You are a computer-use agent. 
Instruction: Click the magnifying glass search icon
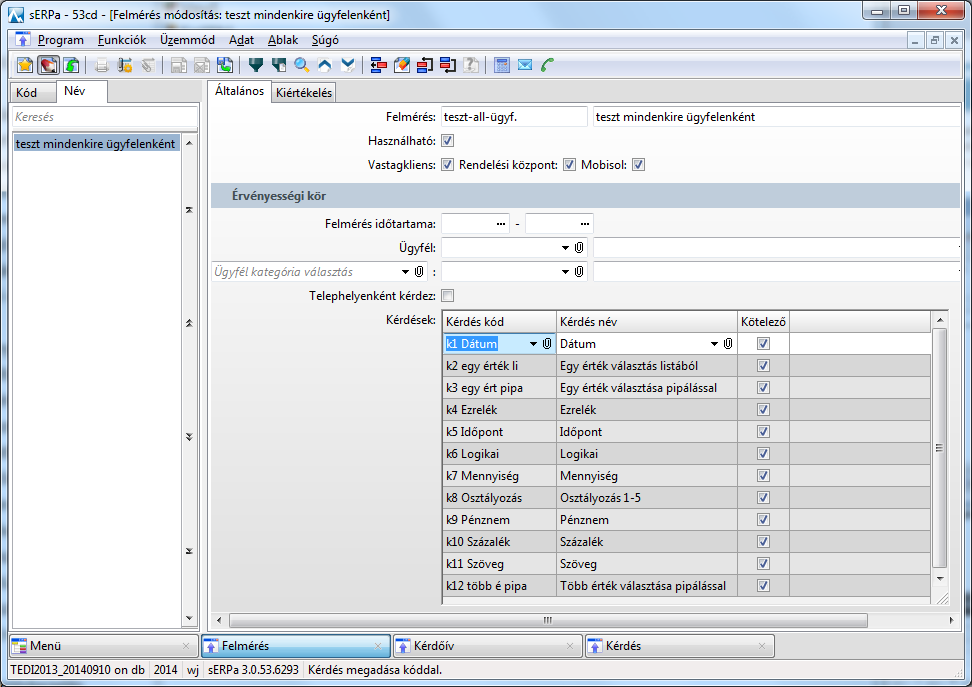[301, 65]
